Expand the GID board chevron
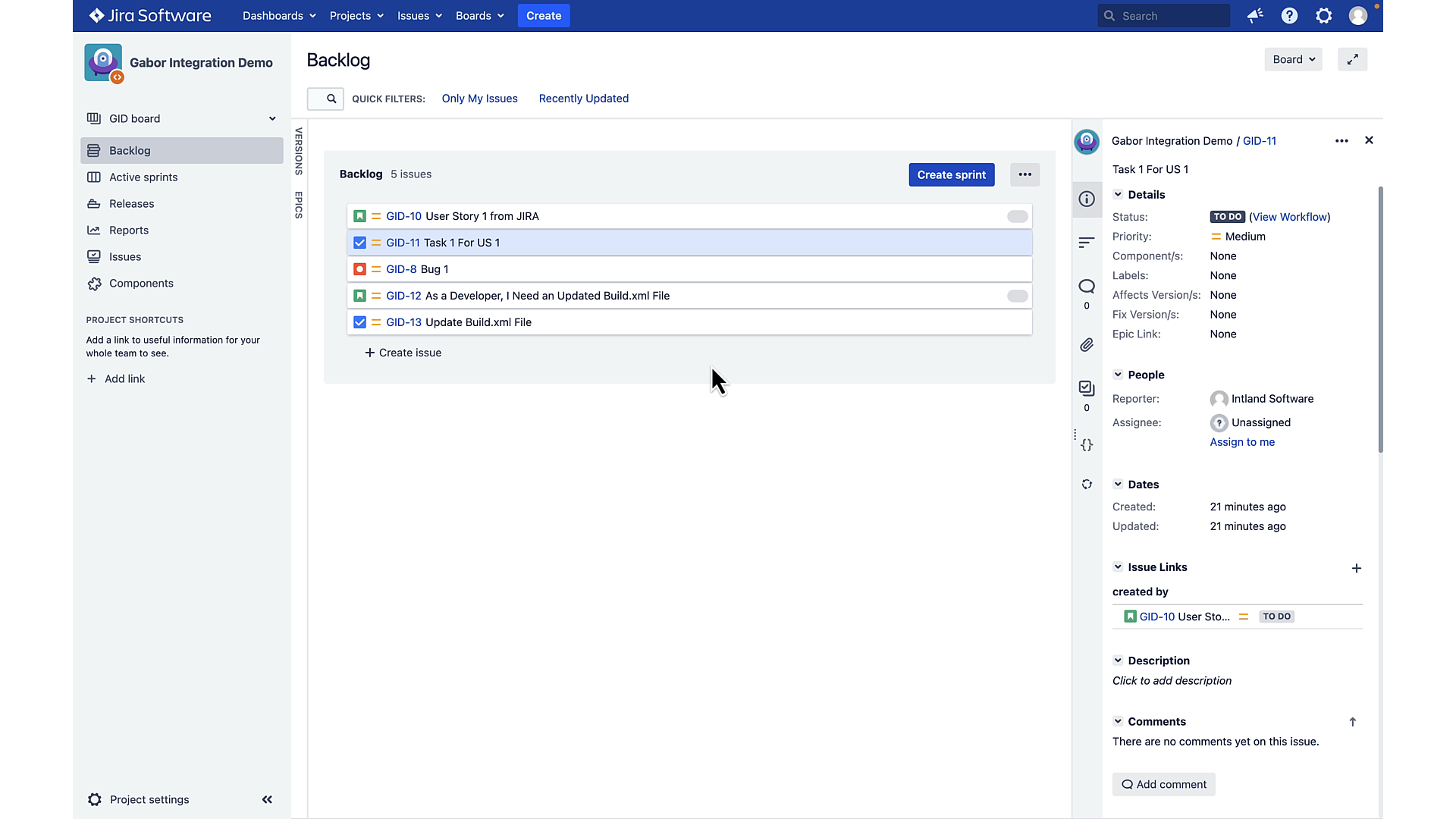The image size is (1456, 819). 271,118
